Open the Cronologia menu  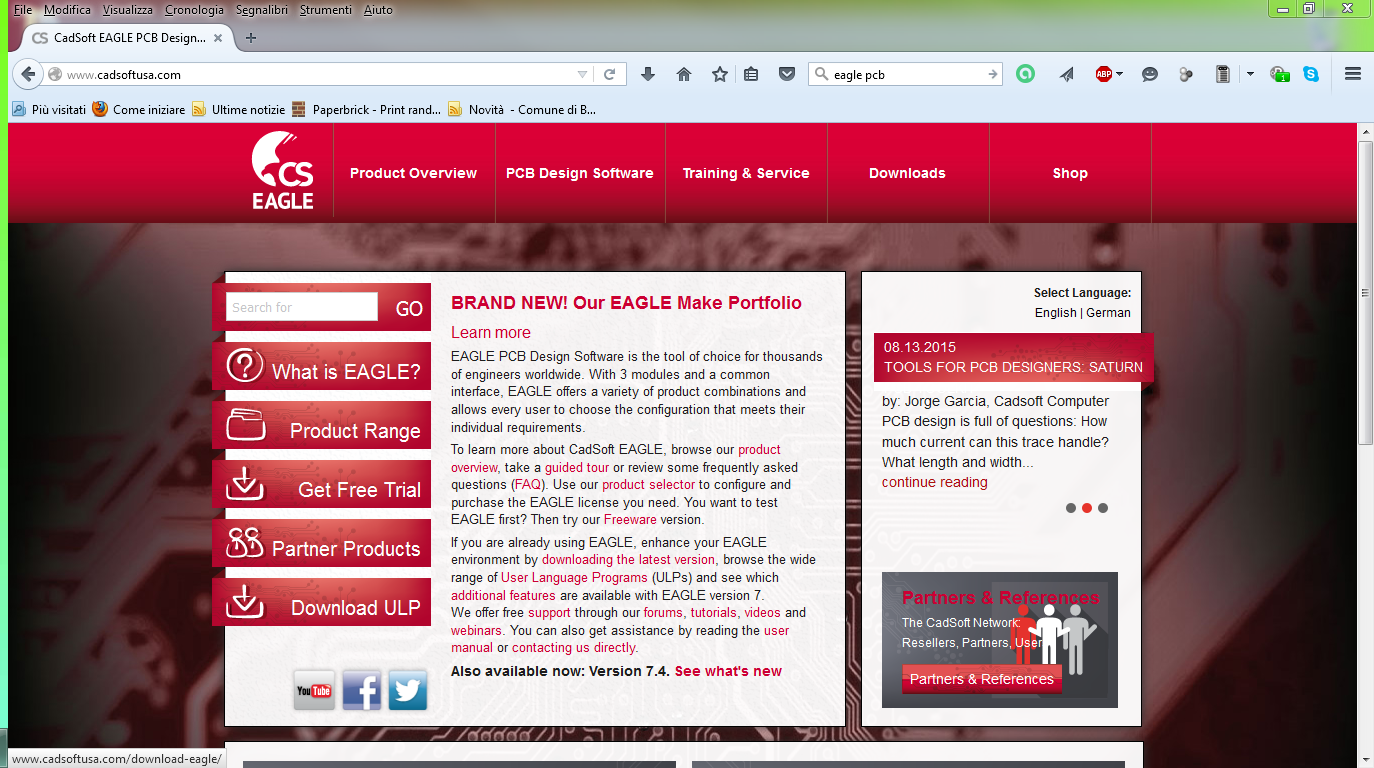[x=195, y=10]
